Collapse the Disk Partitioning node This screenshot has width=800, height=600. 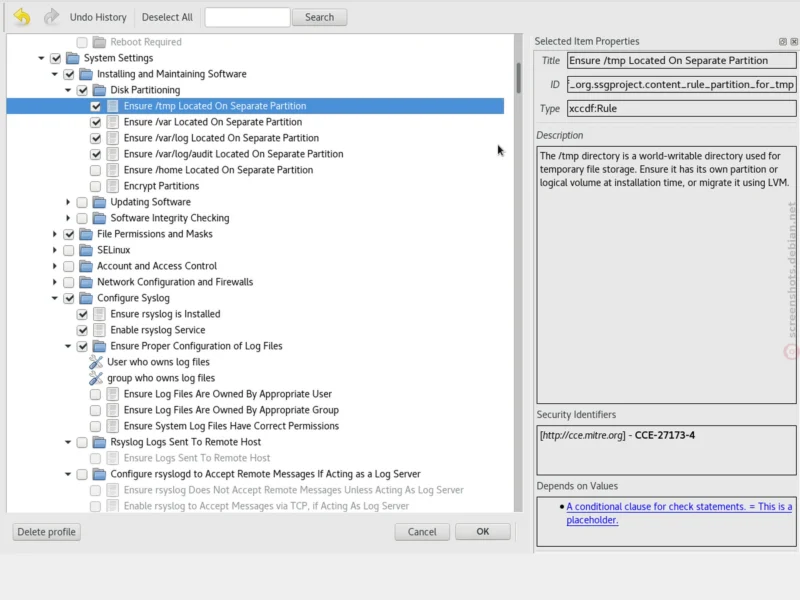coord(68,90)
